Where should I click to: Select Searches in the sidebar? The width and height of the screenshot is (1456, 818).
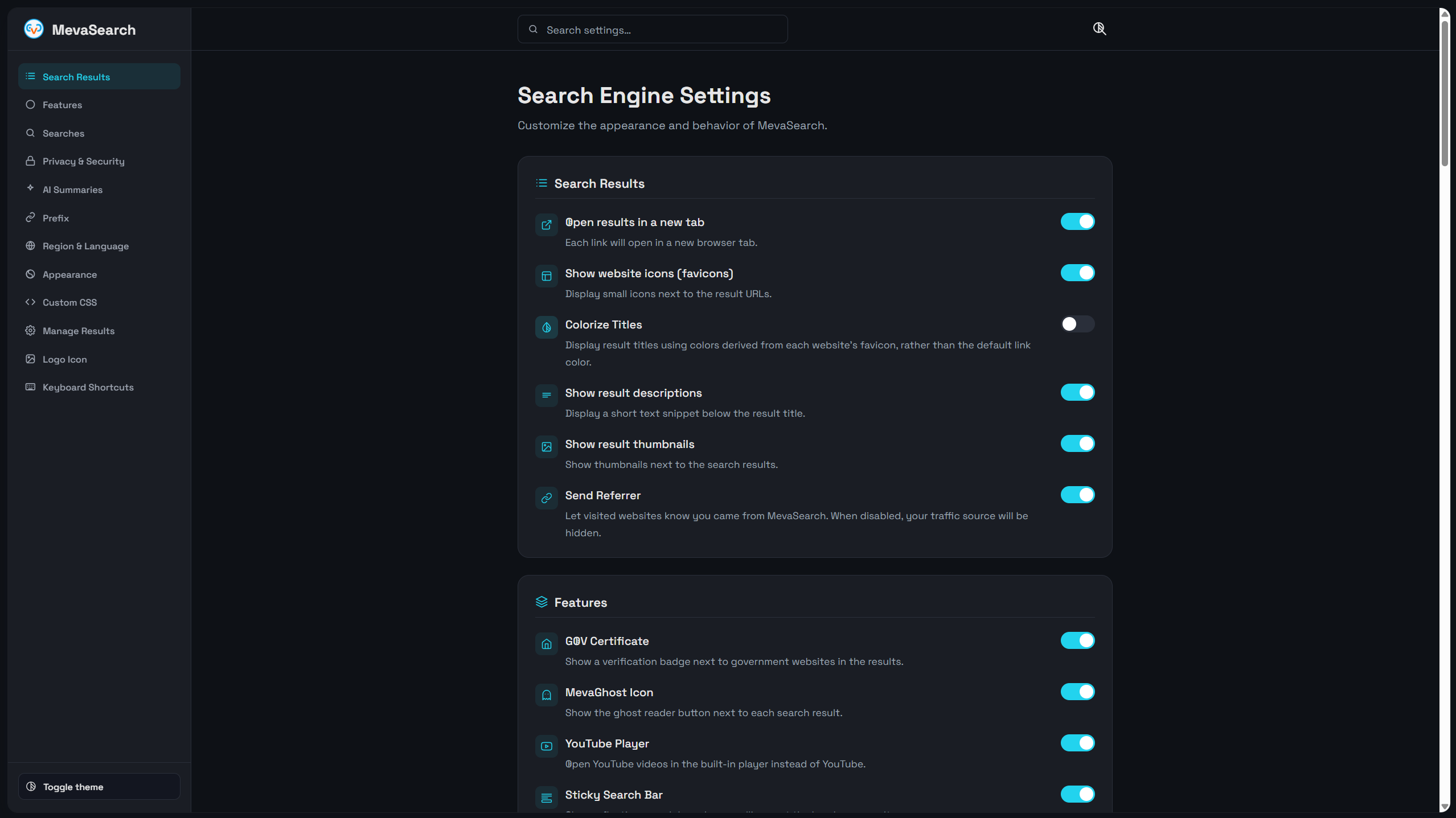click(x=99, y=133)
